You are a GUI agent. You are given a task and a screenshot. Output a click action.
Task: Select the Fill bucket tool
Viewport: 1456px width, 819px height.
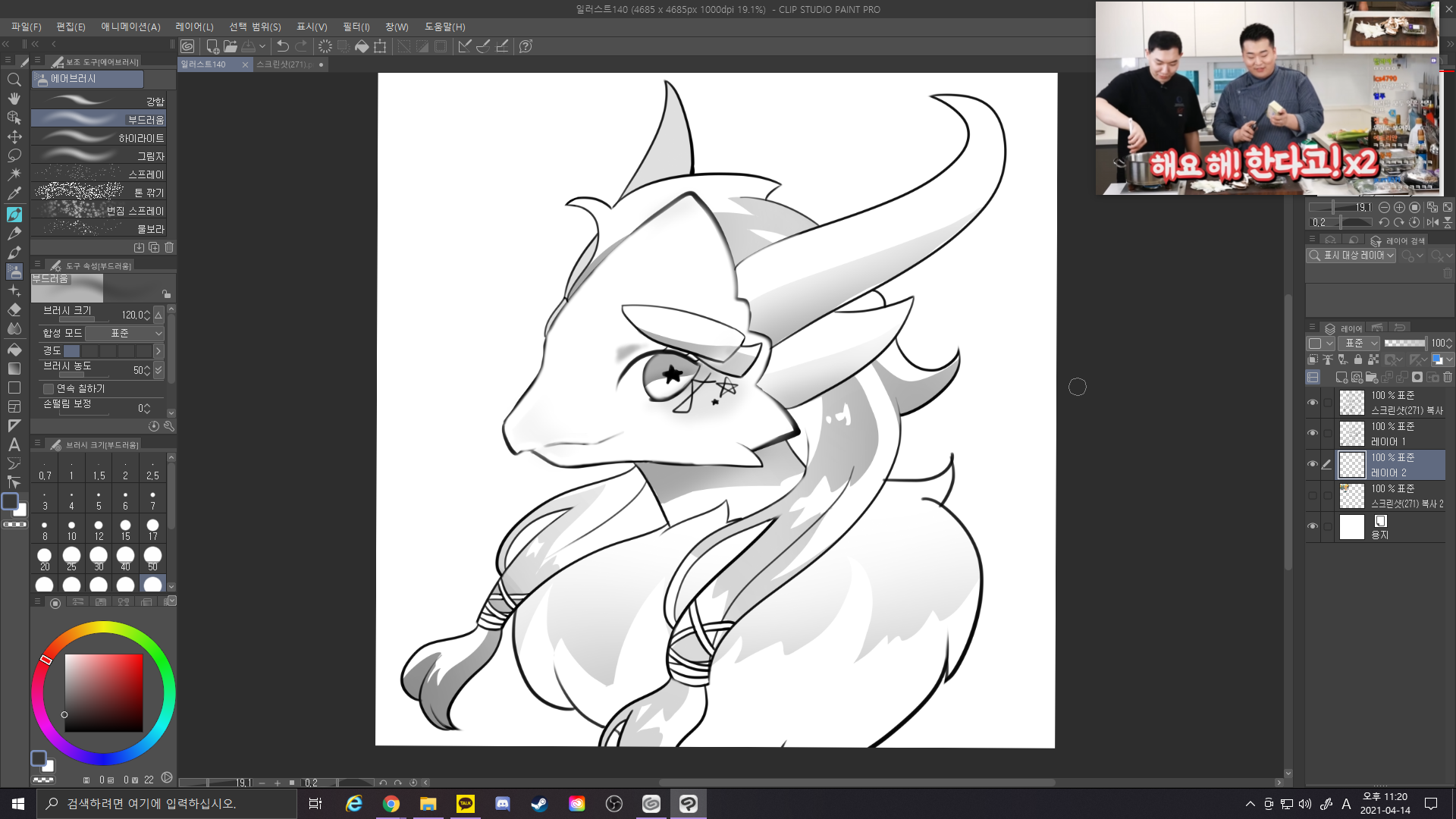[14, 349]
